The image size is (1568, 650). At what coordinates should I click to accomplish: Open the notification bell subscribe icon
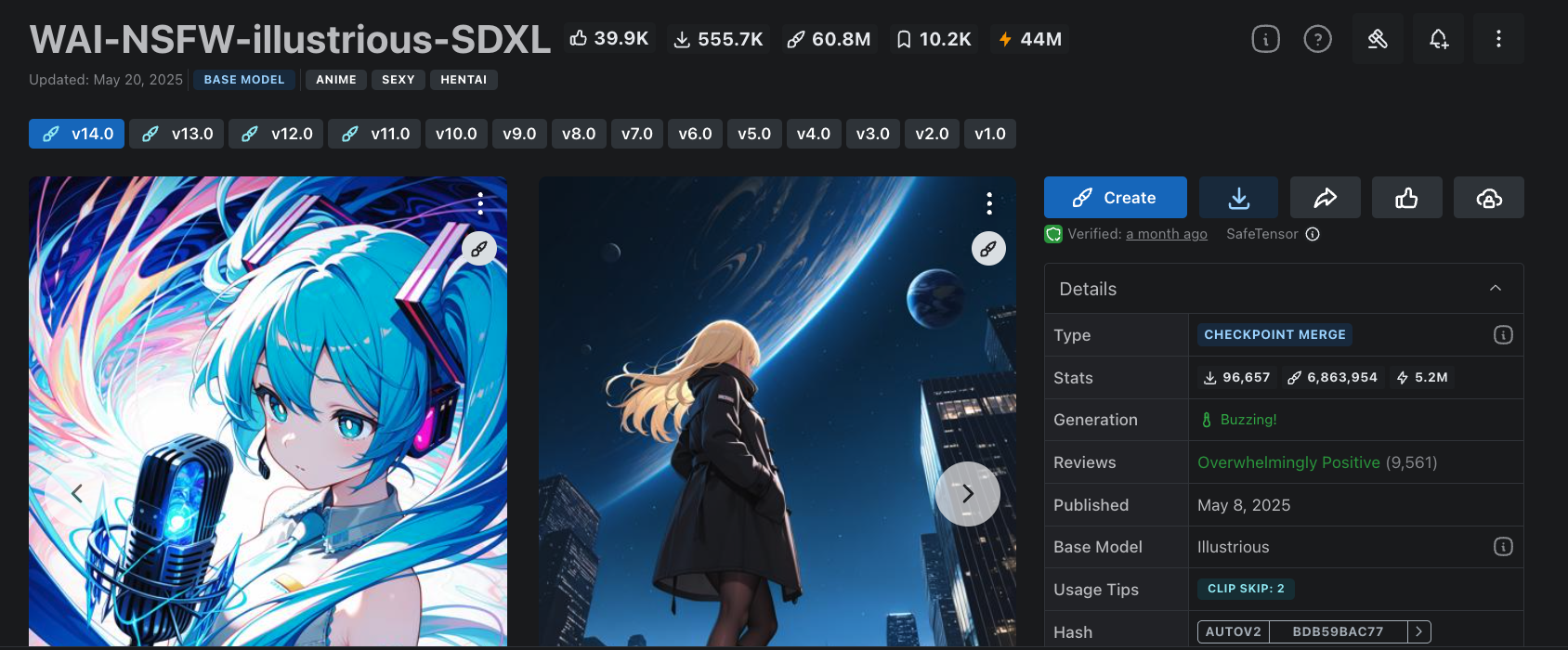1438,39
